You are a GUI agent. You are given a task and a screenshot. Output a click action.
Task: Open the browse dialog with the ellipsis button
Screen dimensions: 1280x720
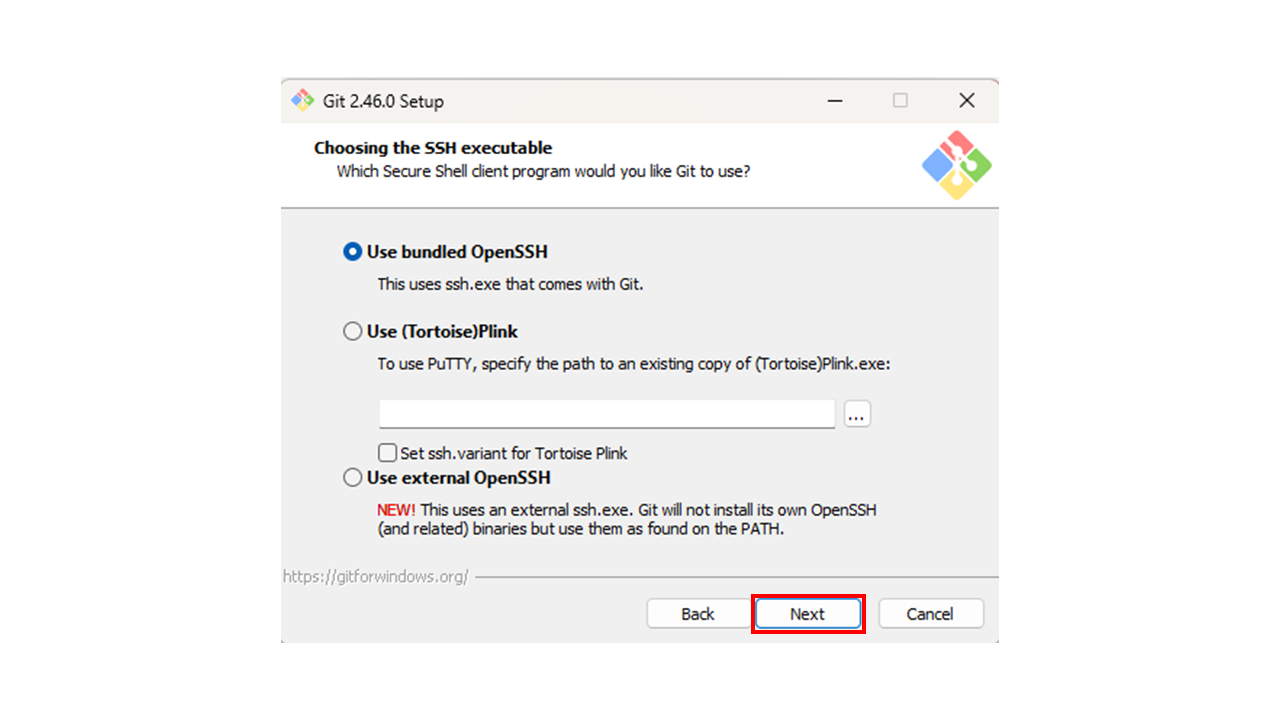857,413
